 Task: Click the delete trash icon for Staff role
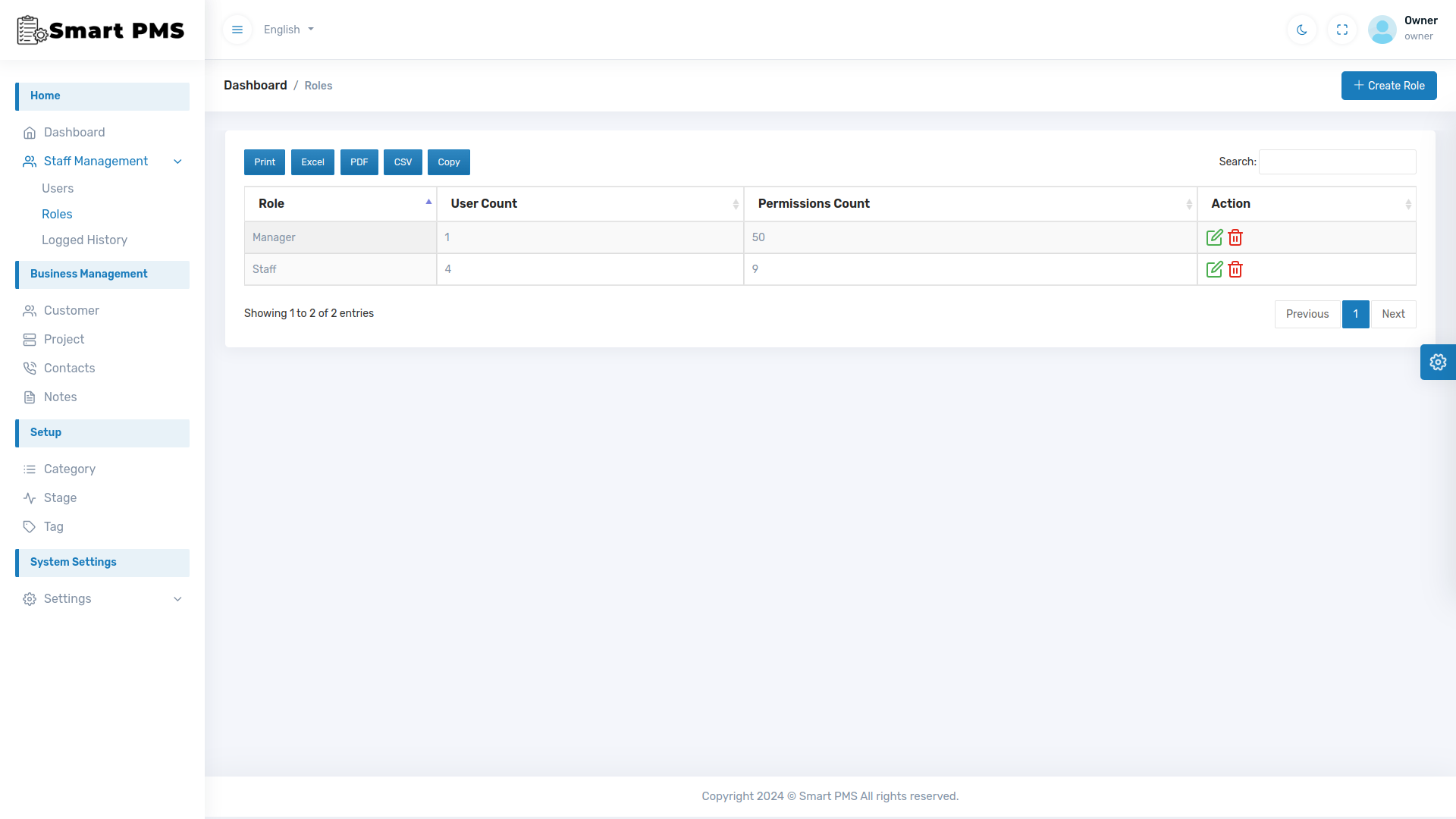tap(1235, 269)
